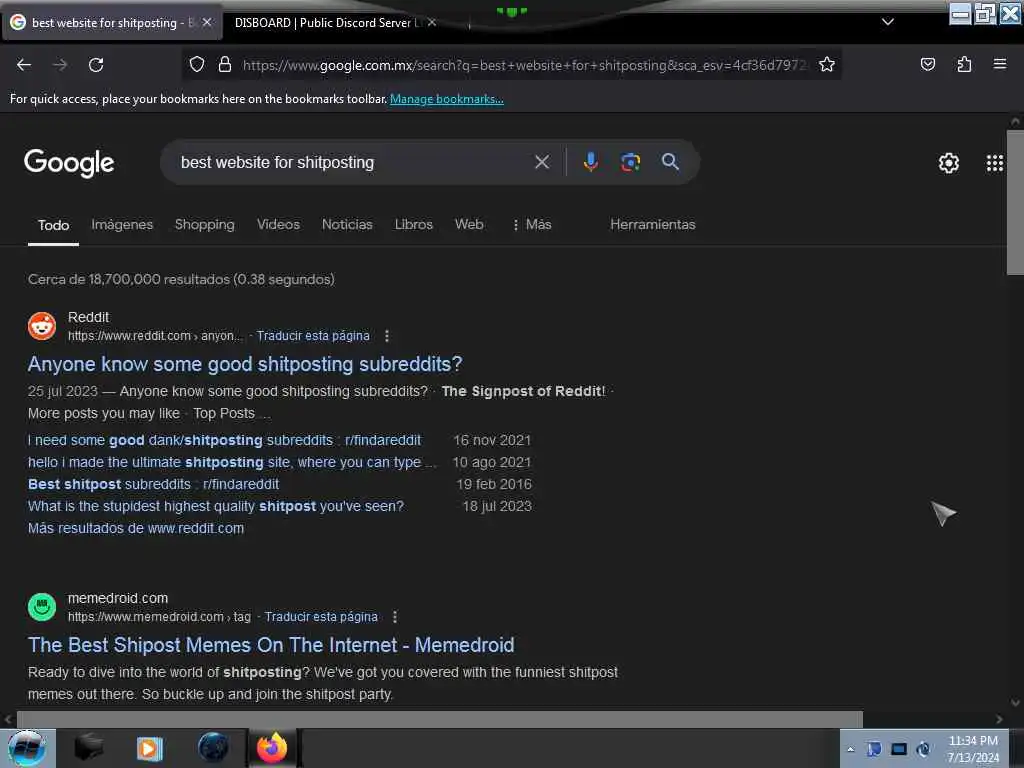This screenshot has height=768, width=1024.
Task: Open Firefox from the taskbar
Action: (272, 748)
